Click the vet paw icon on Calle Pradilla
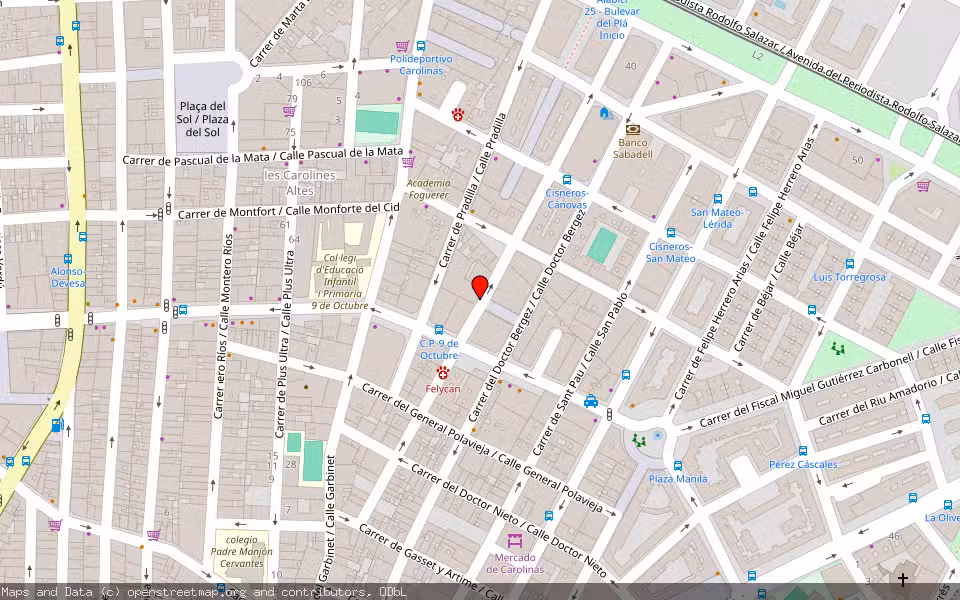 [x=457, y=115]
